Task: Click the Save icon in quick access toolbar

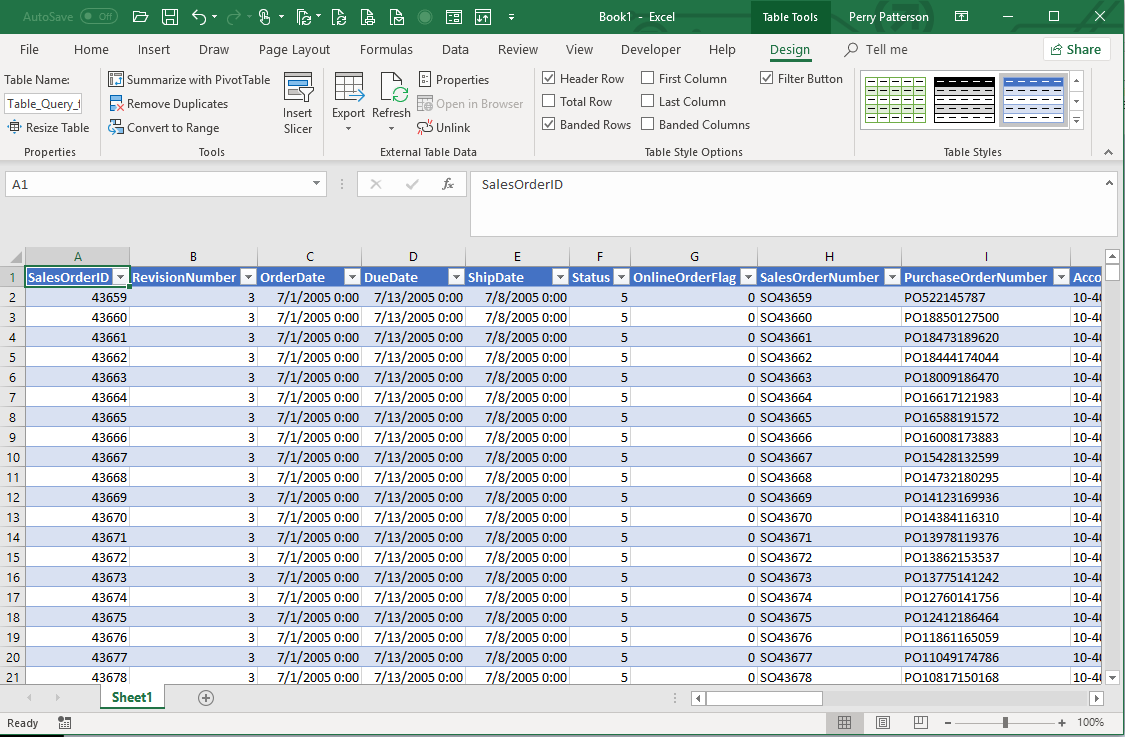Action: pyautogui.click(x=170, y=17)
